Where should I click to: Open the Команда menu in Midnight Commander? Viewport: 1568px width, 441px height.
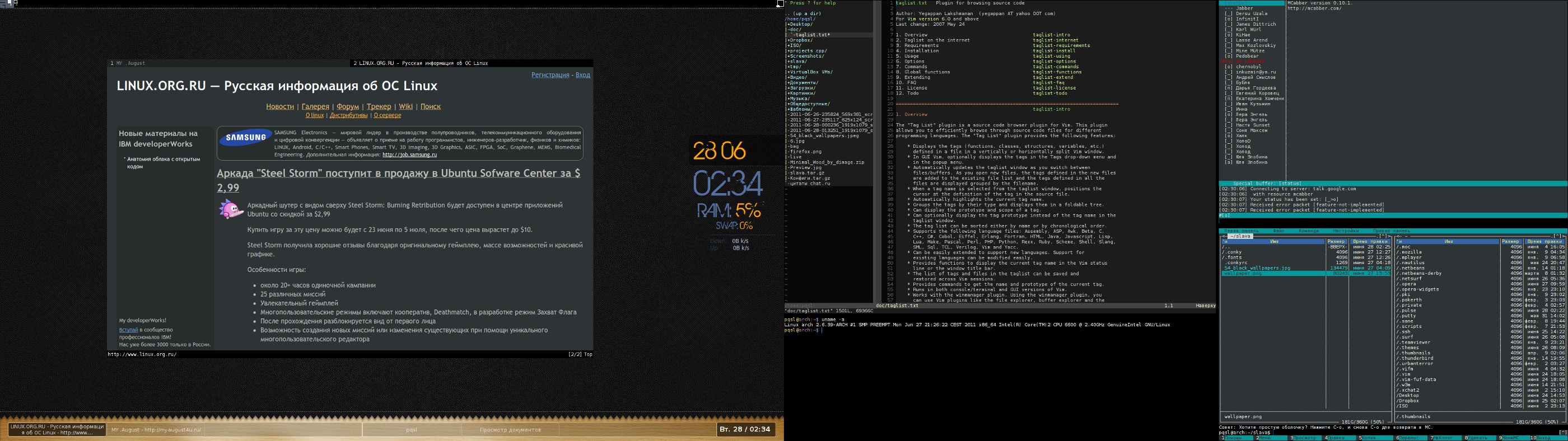tap(1309, 231)
